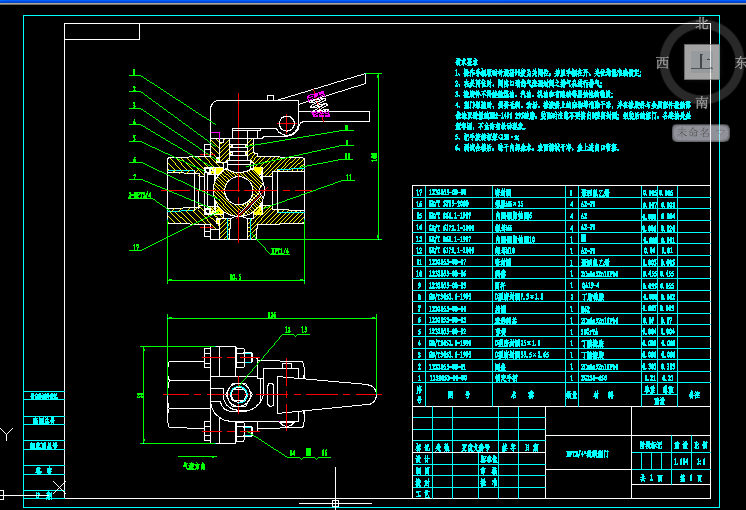
Task: Select the stem circle in the plan view
Action: pos(238,394)
